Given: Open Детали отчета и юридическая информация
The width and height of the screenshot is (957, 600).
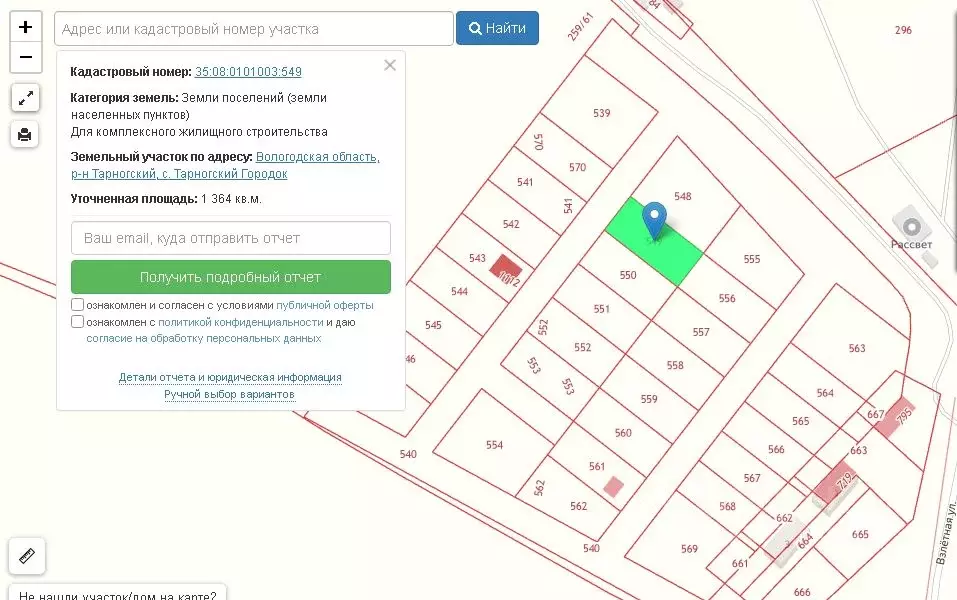Looking at the screenshot, I should click(230, 377).
